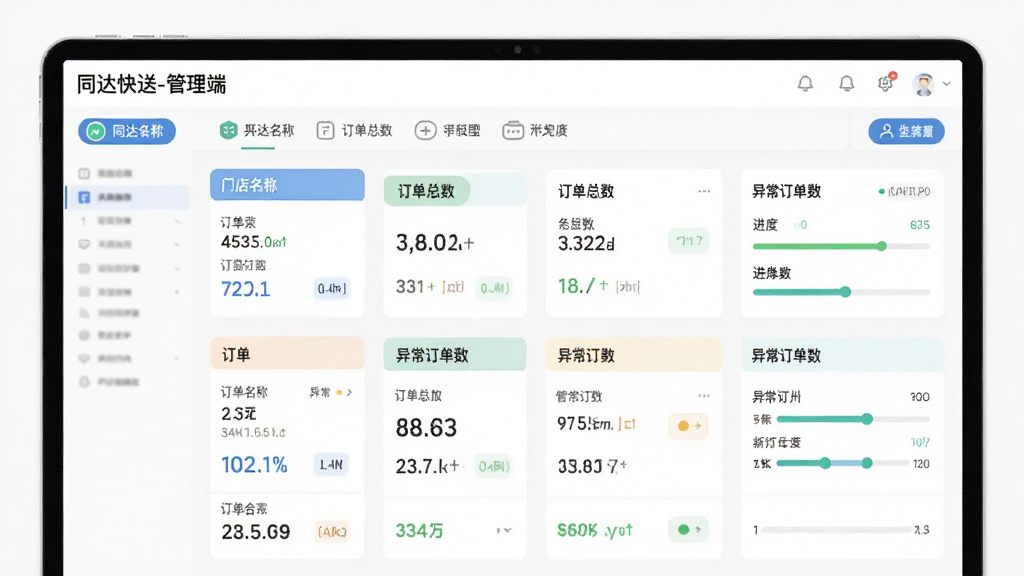Expand the 异常 chevron in the 订单 card
Viewport: 1024px width, 576px height.
pyautogui.click(x=349, y=392)
